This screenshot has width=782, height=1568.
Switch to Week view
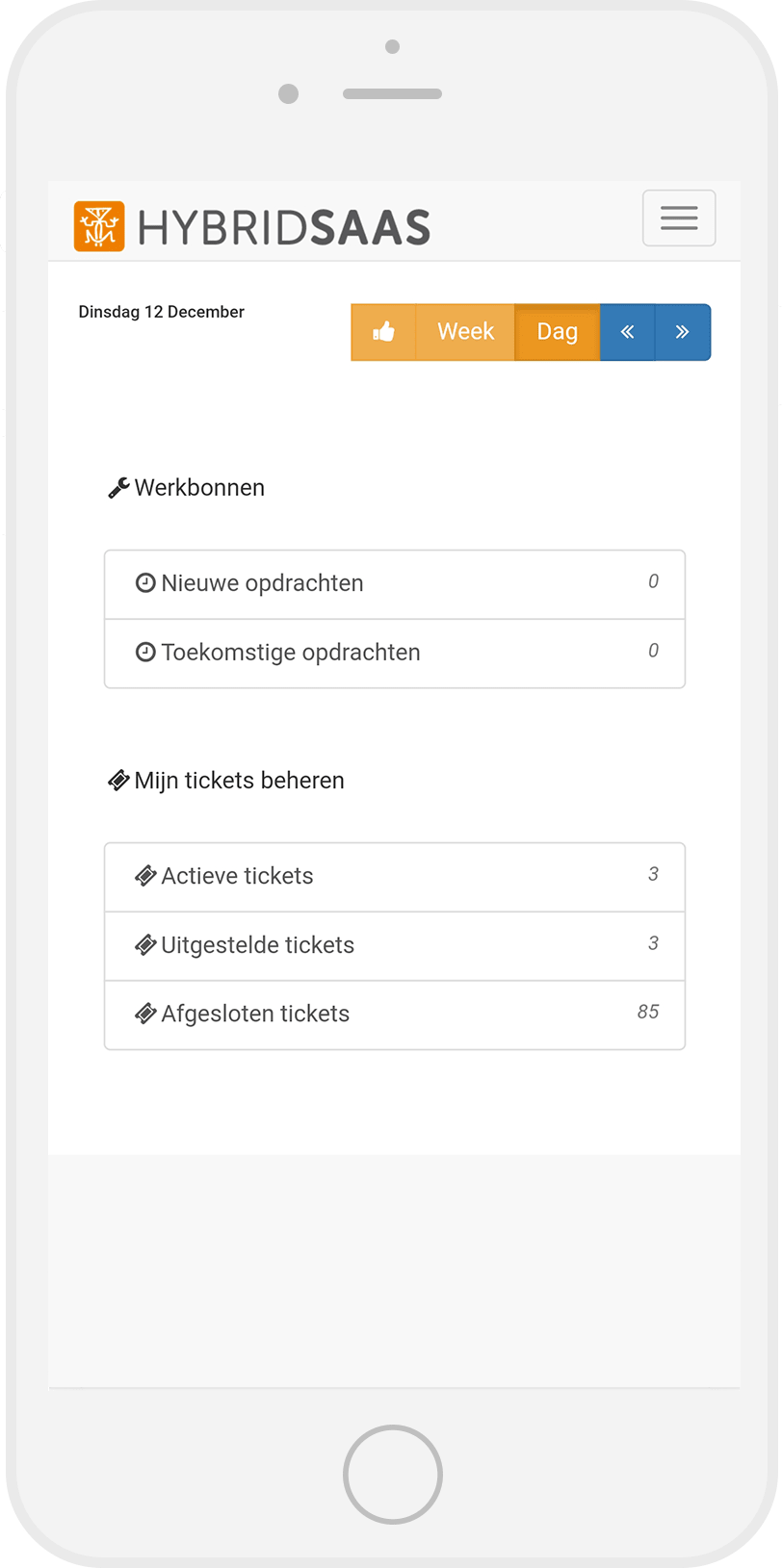pyautogui.click(x=465, y=332)
